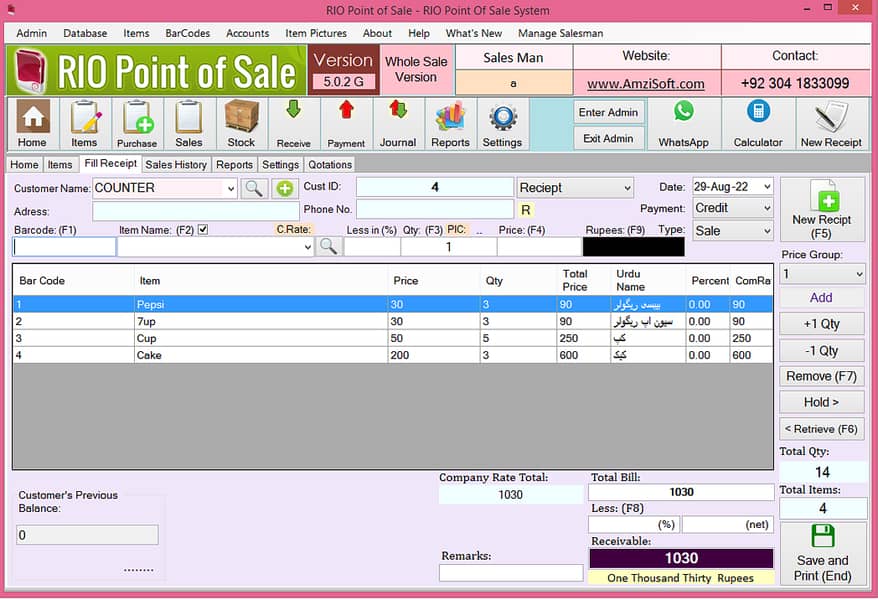This screenshot has width=878, height=600.
Task: Select the 7up row in table
Action: (x=393, y=321)
